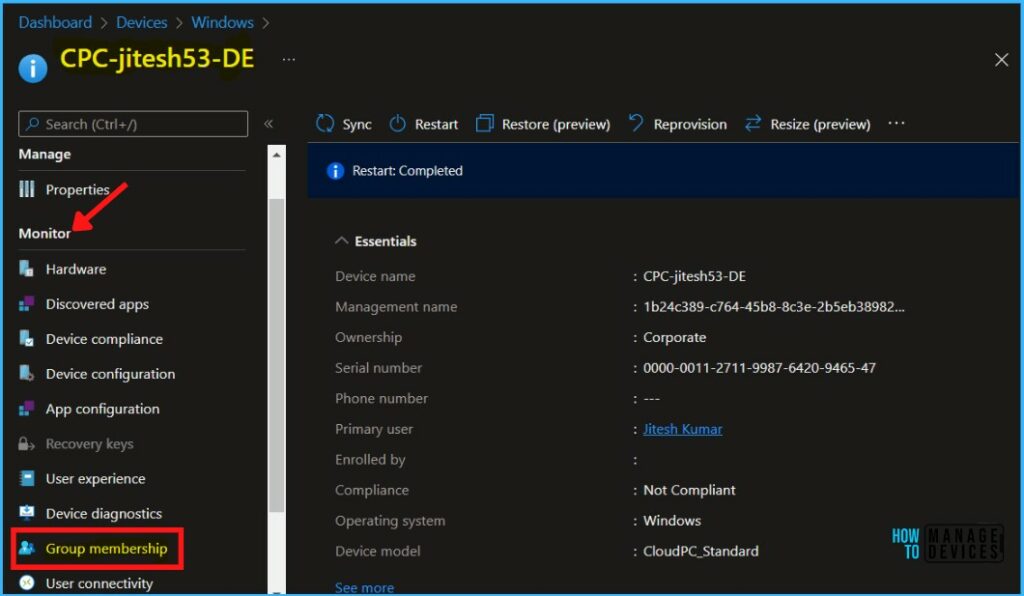The height and width of the screenshot is (596, 1024).
Task: Click the CPC-jitesh53-DE page title
Action: [157, 59]
